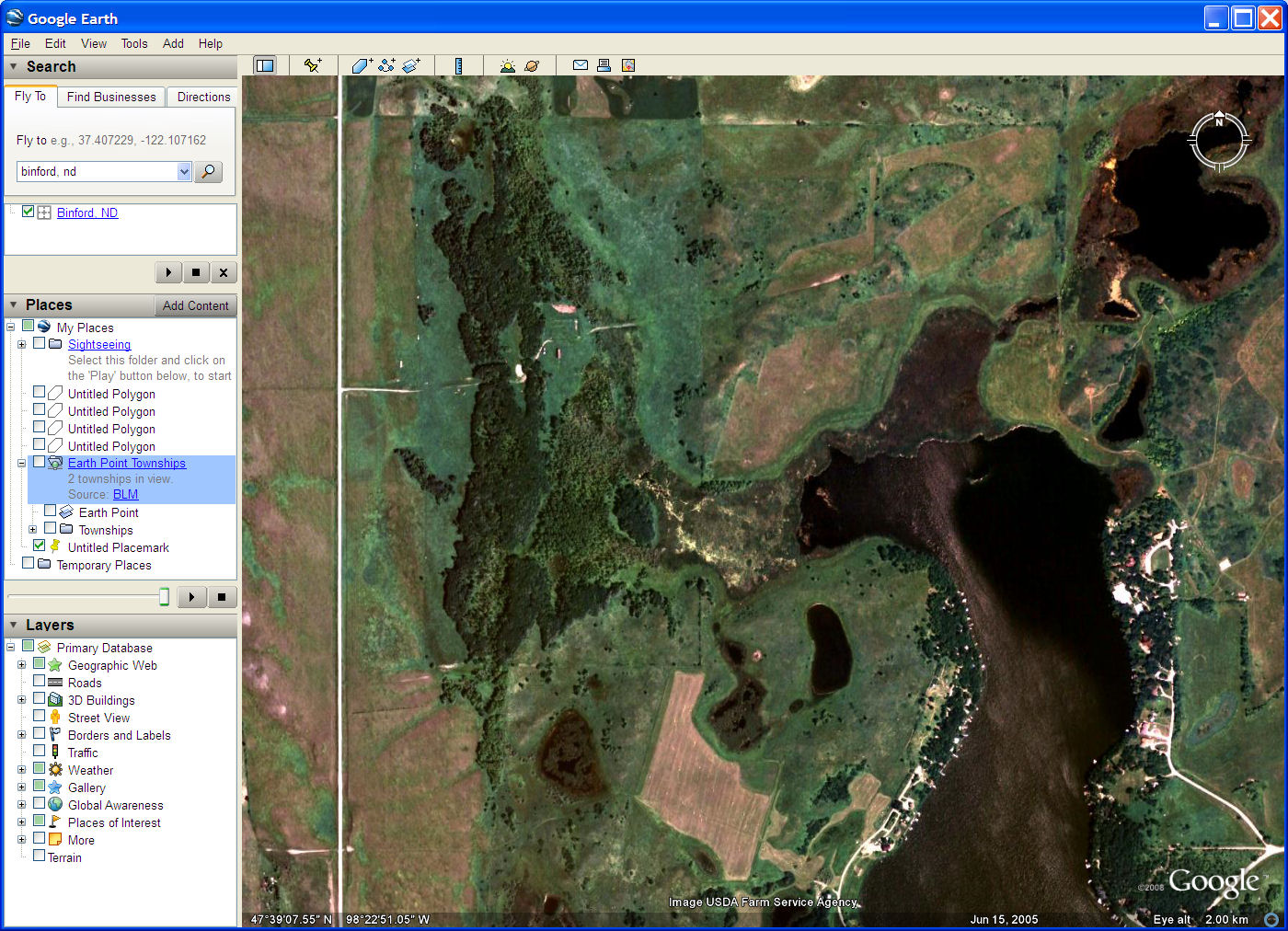Click the Add Image Overlay toolbar icon

411,65
